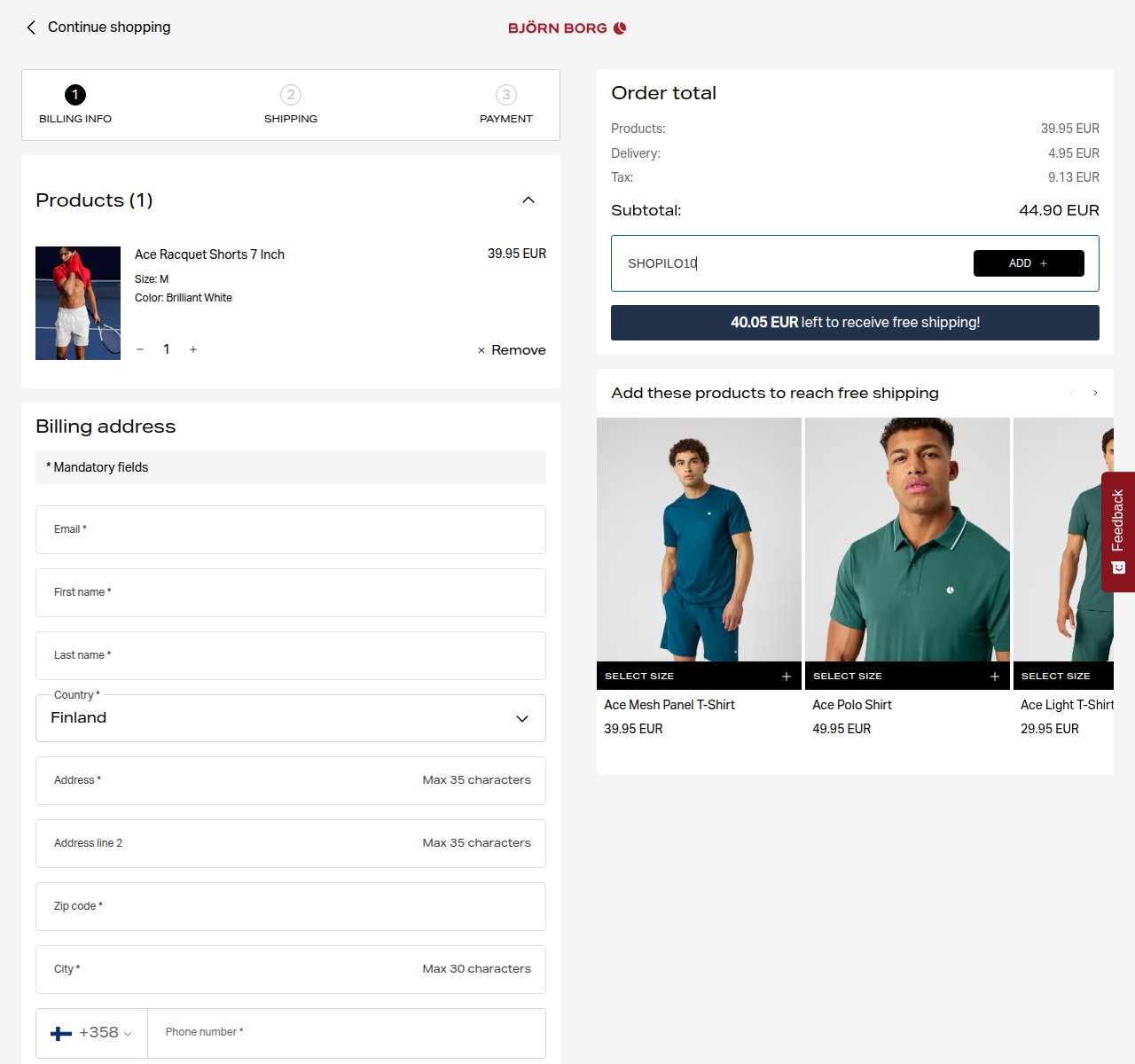Viewport: 1135px width, 1064px height.
Task: Select size for Ace Polo Shirt
Action: pyautogui.click(x=907, y=676)
